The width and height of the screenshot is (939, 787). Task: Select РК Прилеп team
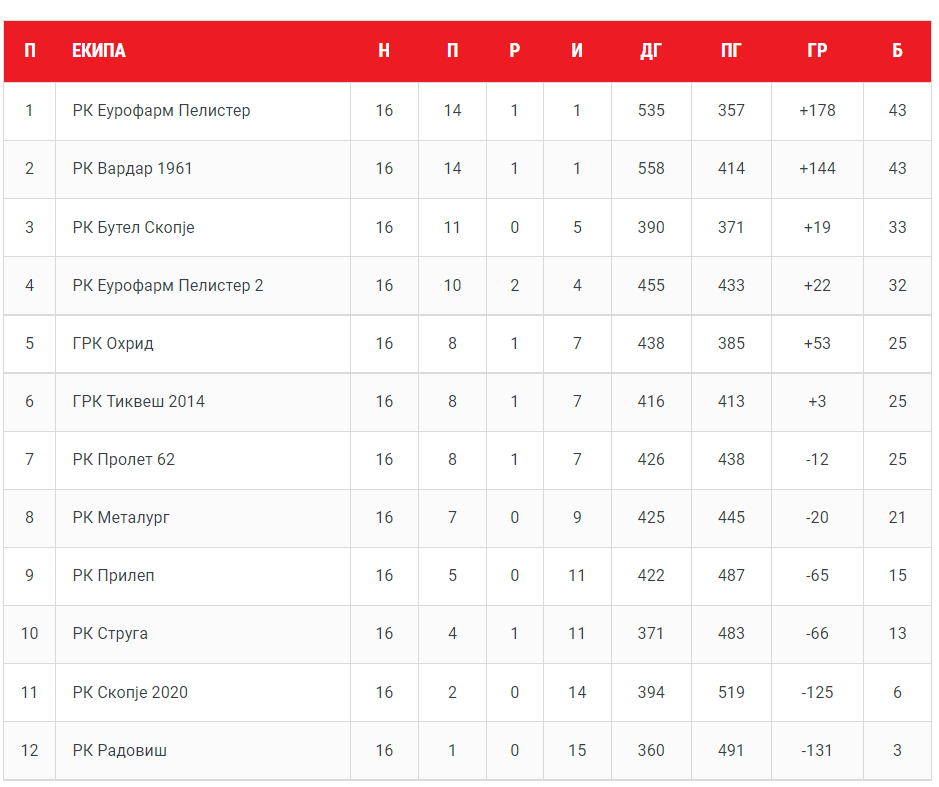click(x=113, y=575)
